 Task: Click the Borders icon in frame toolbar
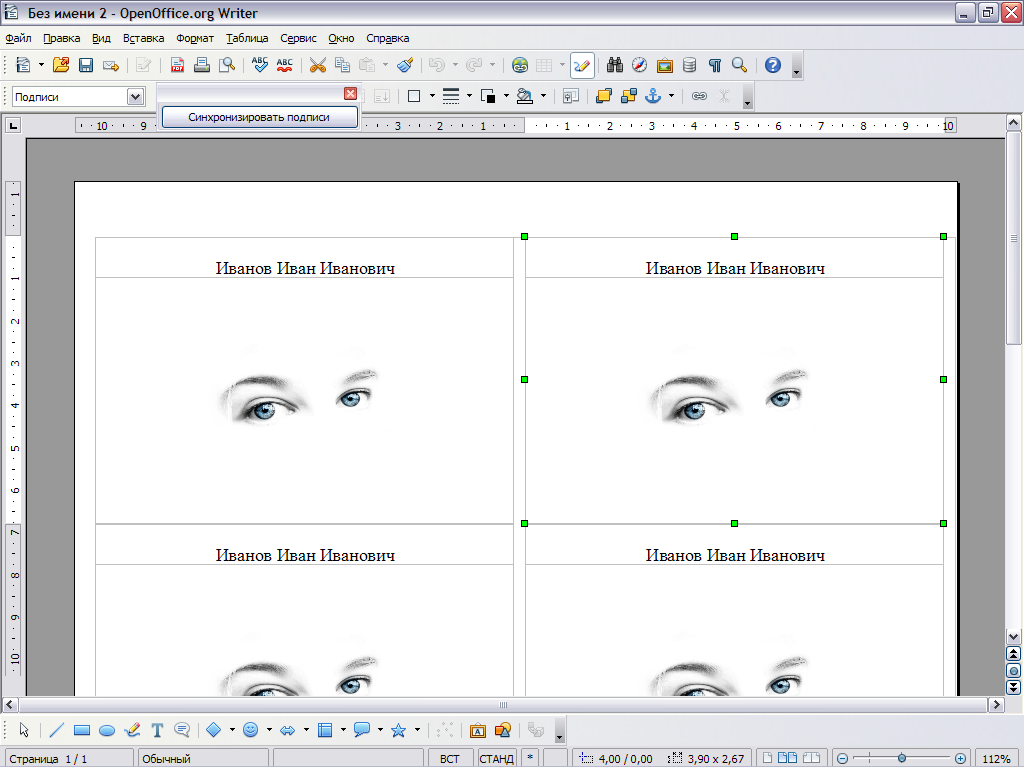pos(413,97)
